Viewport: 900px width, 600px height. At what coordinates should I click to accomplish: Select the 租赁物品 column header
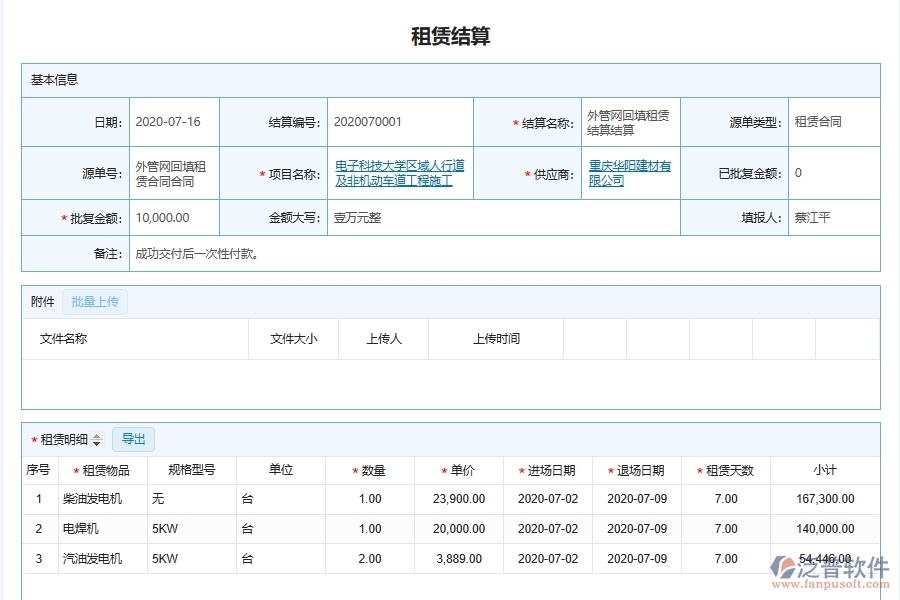pyautogui.click(x=105, y=470)
